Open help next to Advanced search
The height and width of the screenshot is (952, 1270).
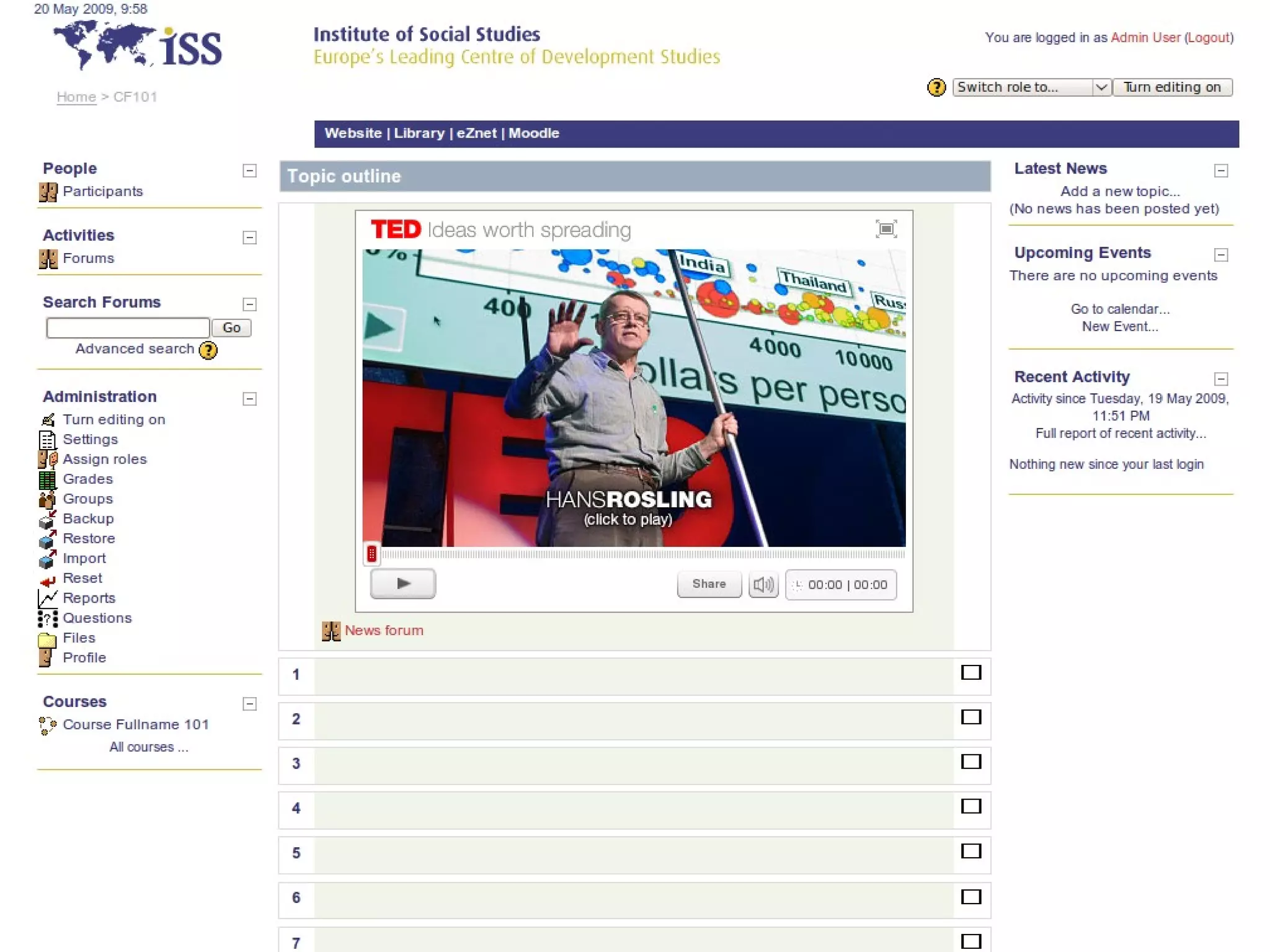[x=208, y=350]
